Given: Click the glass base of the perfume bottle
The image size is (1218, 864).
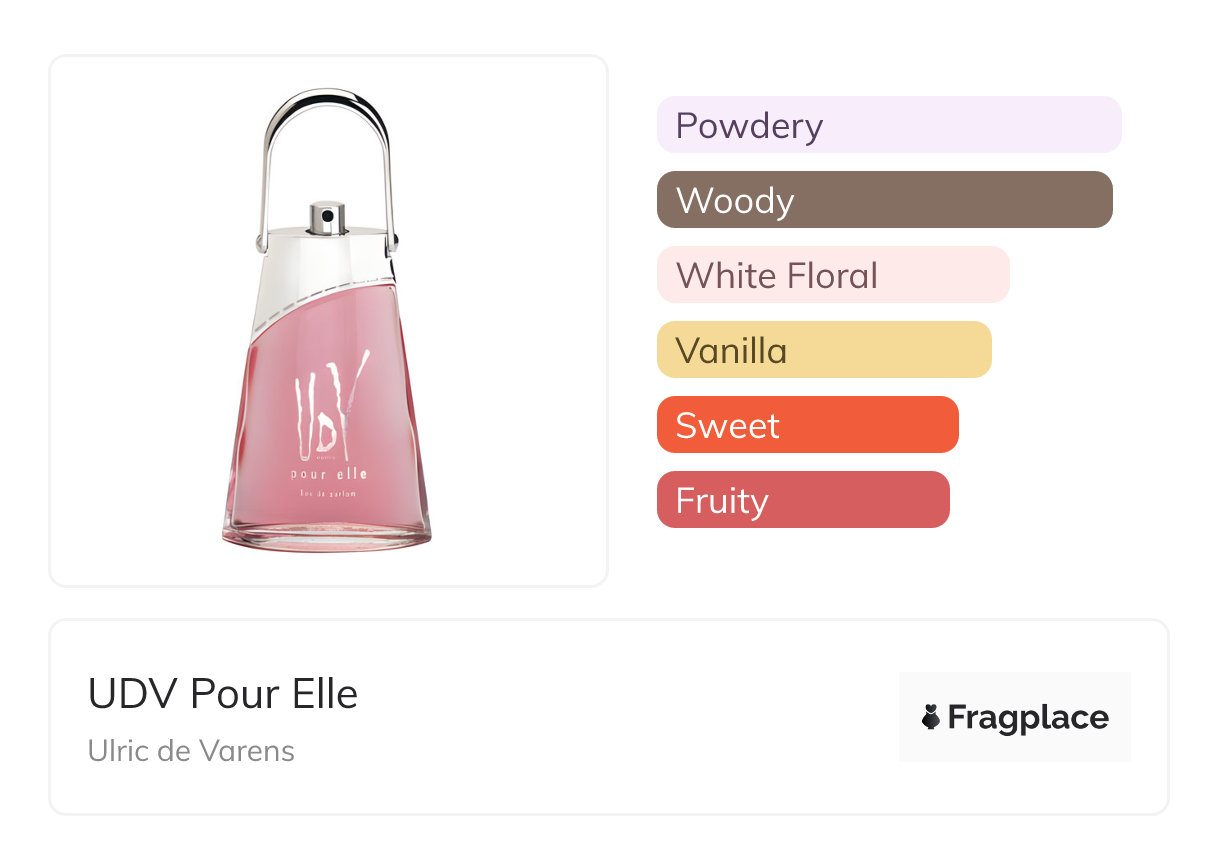Looking at the screenshot, I should (x=327, y=532).
